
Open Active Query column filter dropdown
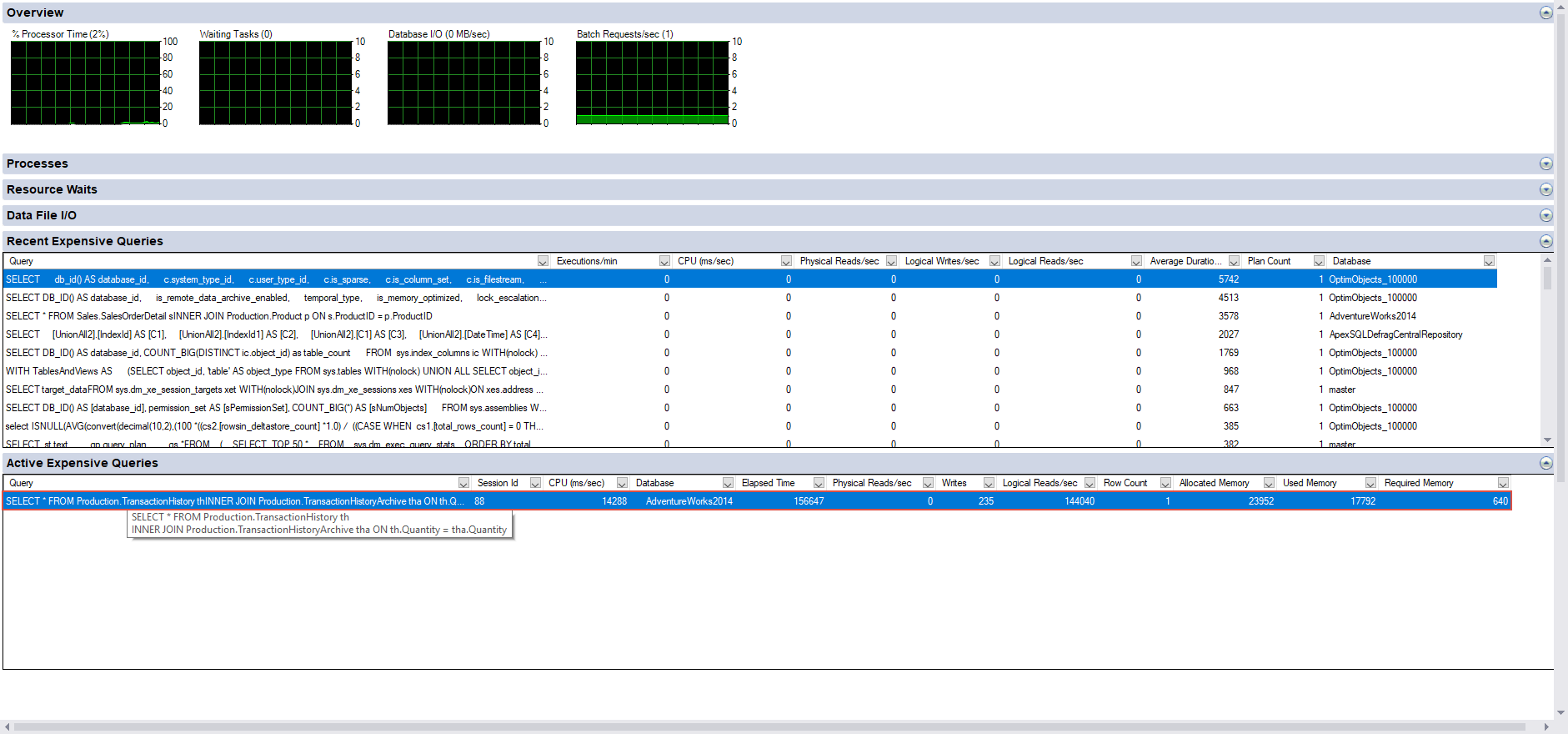click(x=463, y=483)
